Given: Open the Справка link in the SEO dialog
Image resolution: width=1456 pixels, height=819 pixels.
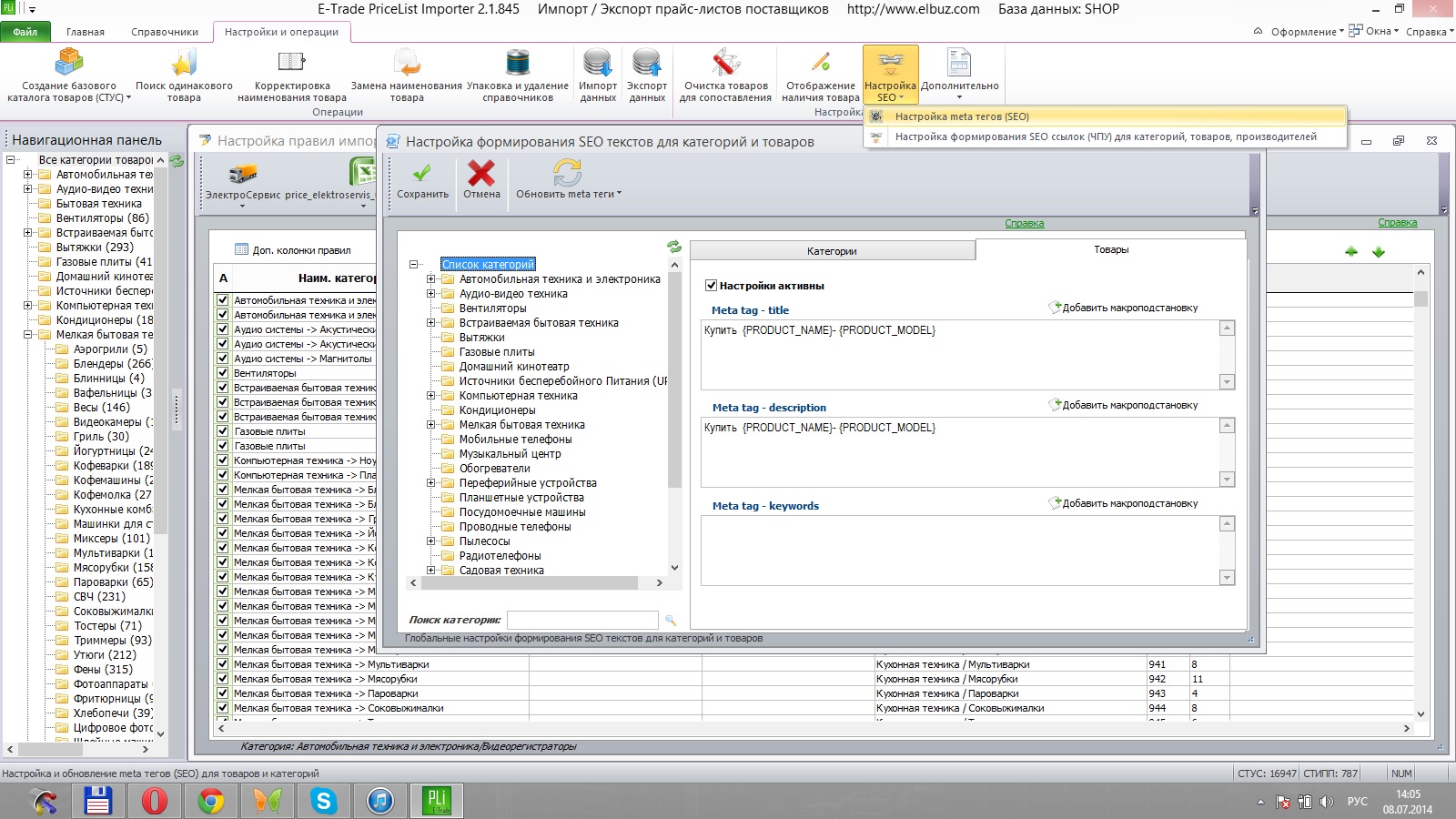Looking at the screenshot, I should (1025, 224).
